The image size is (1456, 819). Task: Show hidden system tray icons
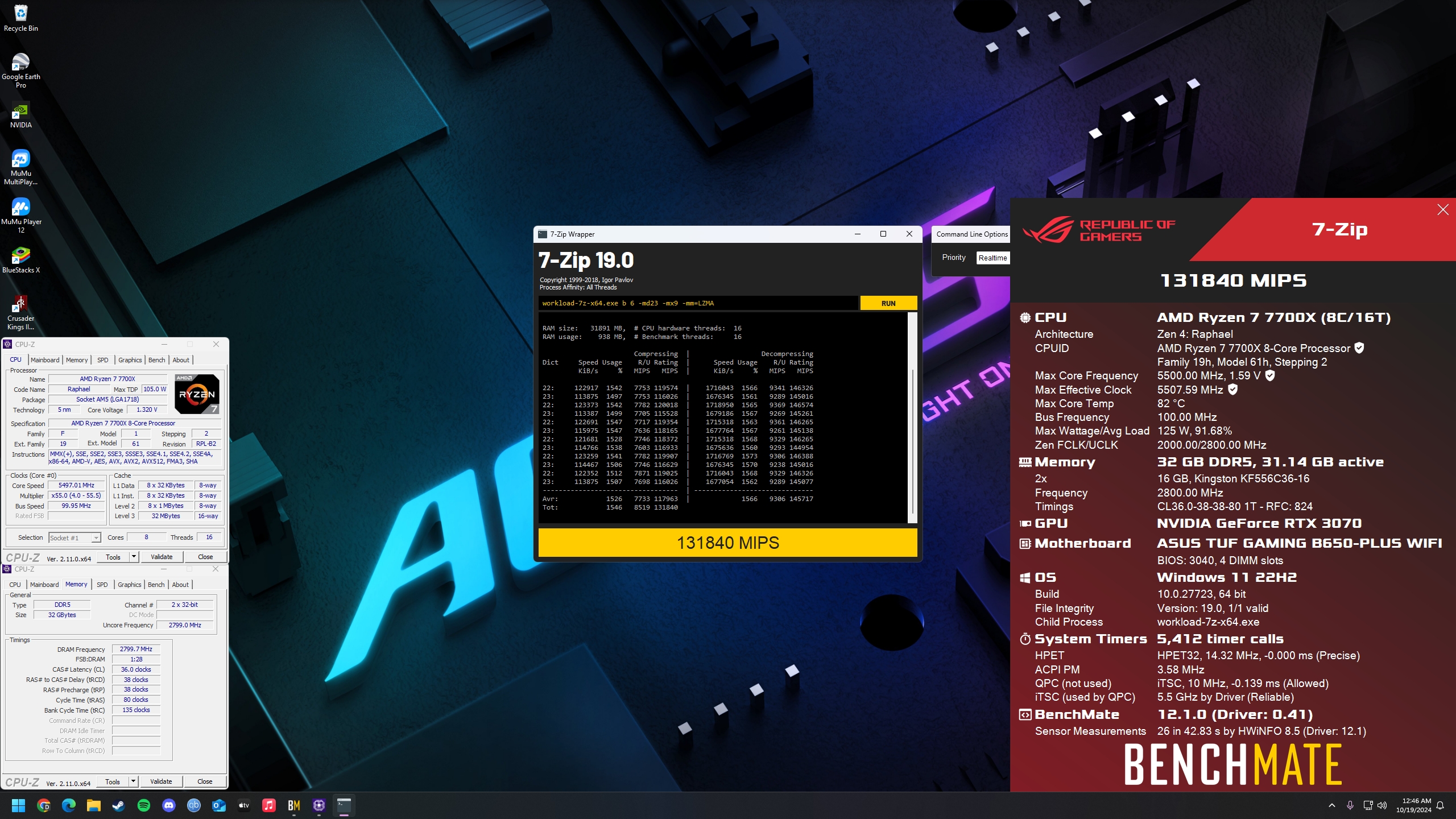(x=1331, y=805)
